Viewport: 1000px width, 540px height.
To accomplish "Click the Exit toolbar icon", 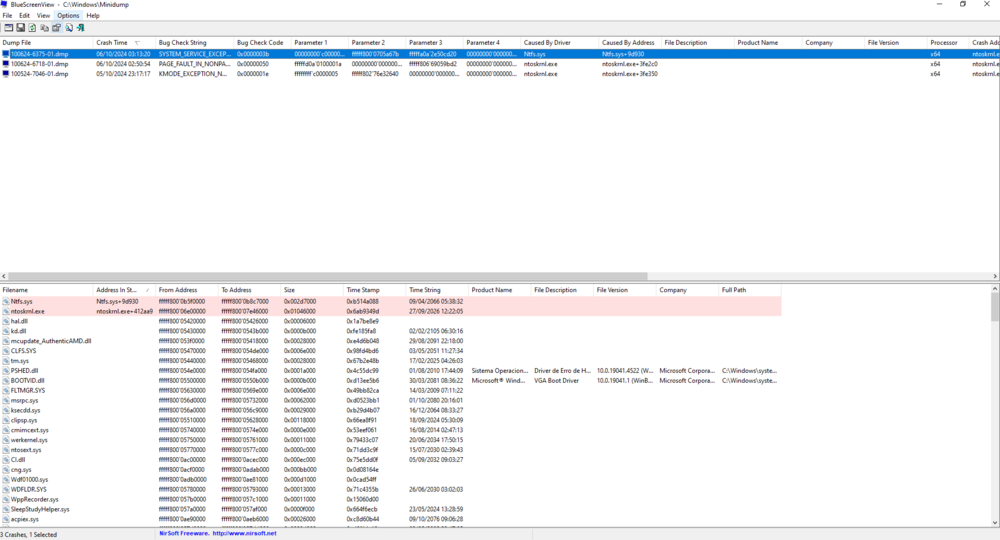I will 80,28.
